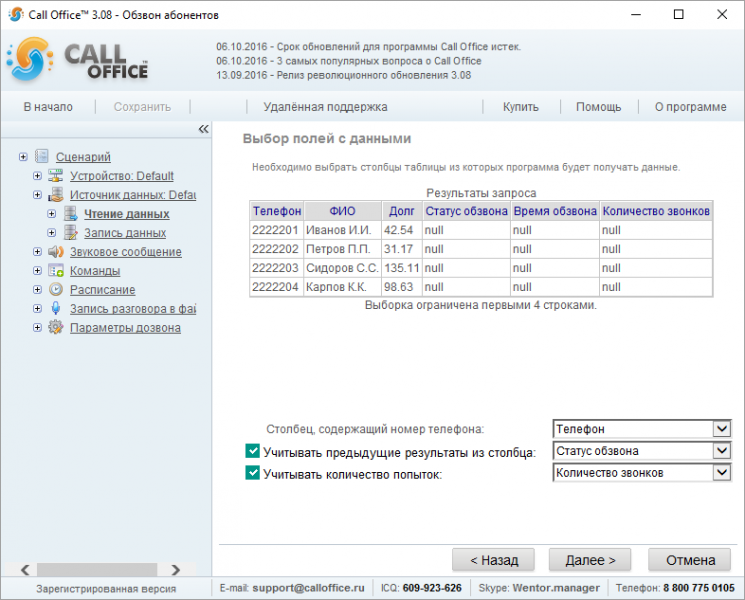Click the Источник данных database icon
Viewport: 745px width, 600px height.
click(56, 194)
